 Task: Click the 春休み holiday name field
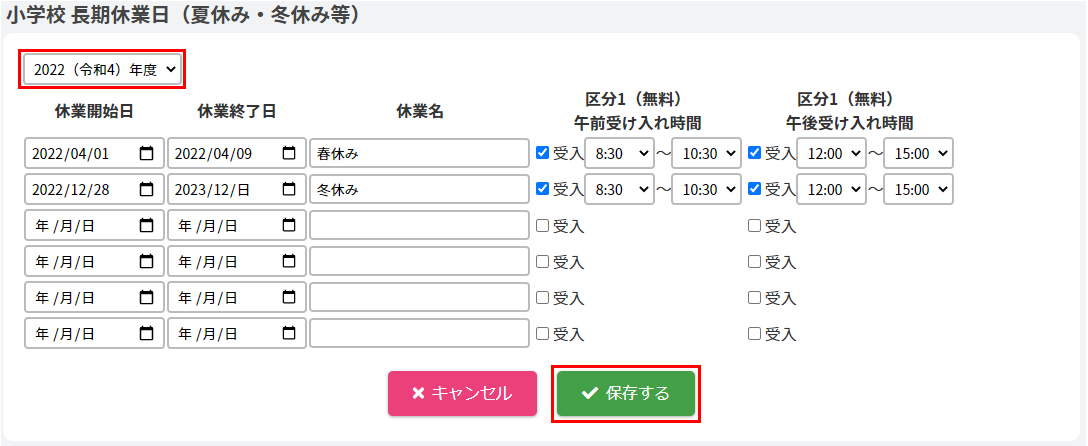coord(419,153)
